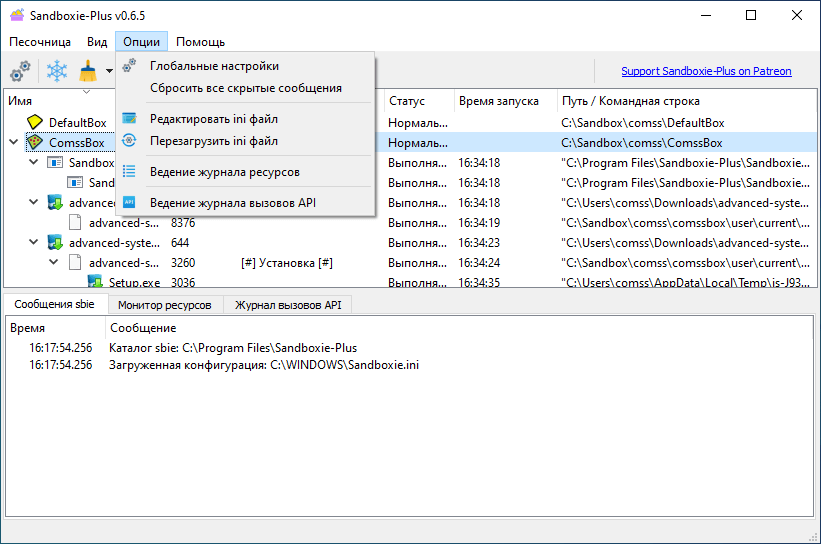Select the Setup.exe process row
This screenshot has height=544, width=821.
134,283
